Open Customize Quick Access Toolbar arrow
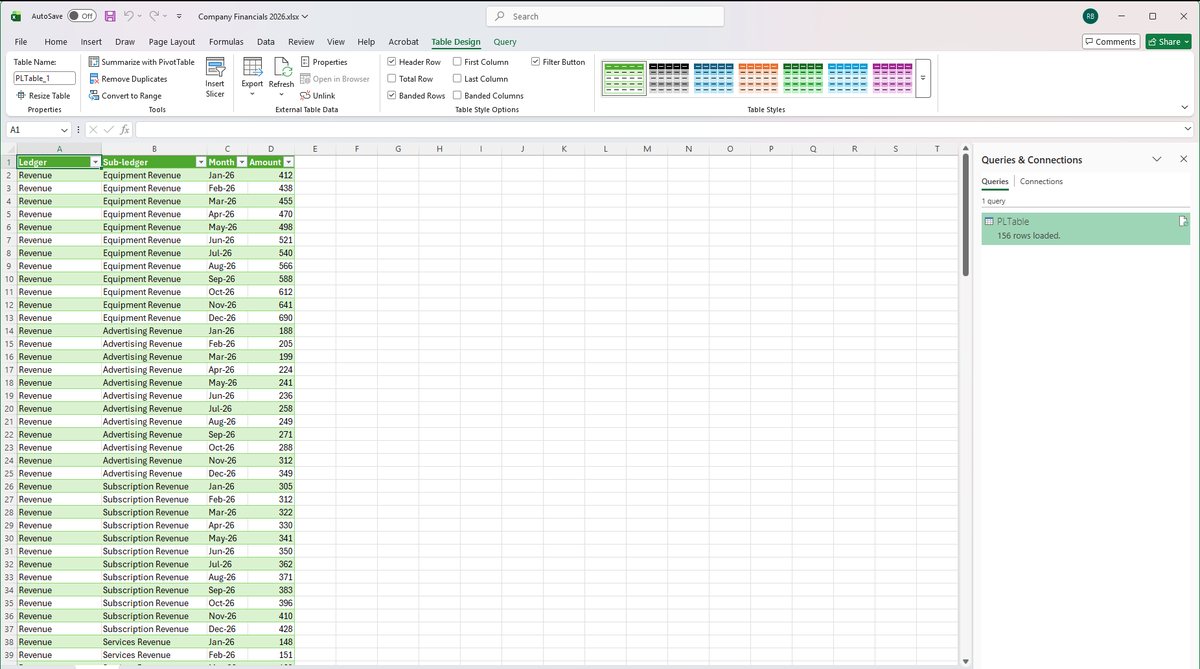Viewport: 1200px width, 669px height. 179,16
